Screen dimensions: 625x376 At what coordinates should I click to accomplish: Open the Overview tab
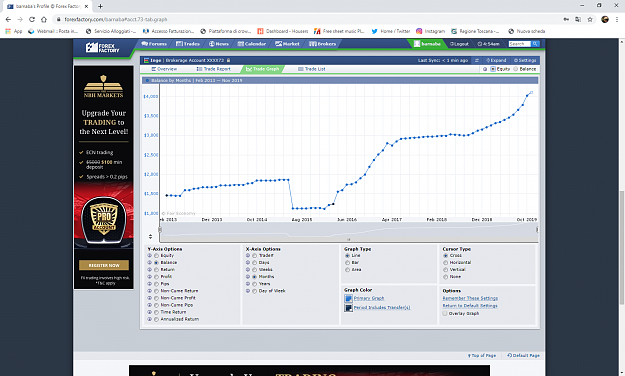click(x=164, y=69)
